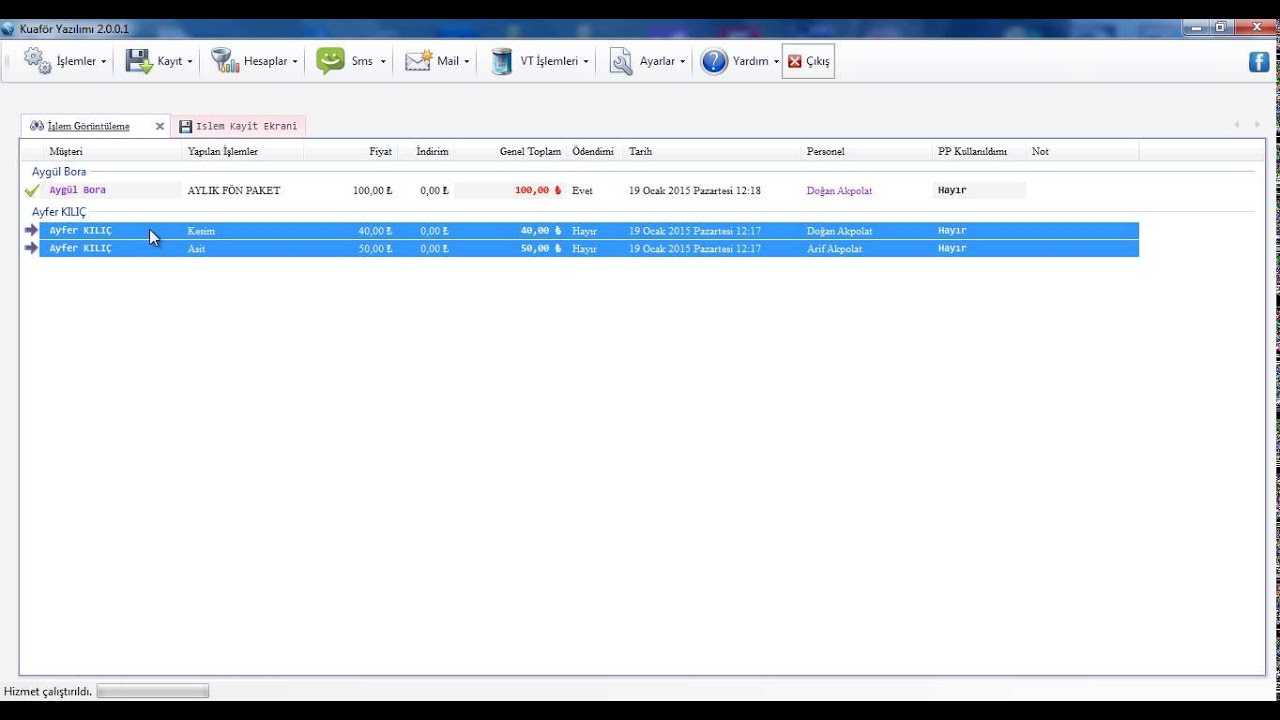Viewport: 1280px width, 720px height.
Task: Open the İşlemler dropdown arrow
Action: click(104, 62)
